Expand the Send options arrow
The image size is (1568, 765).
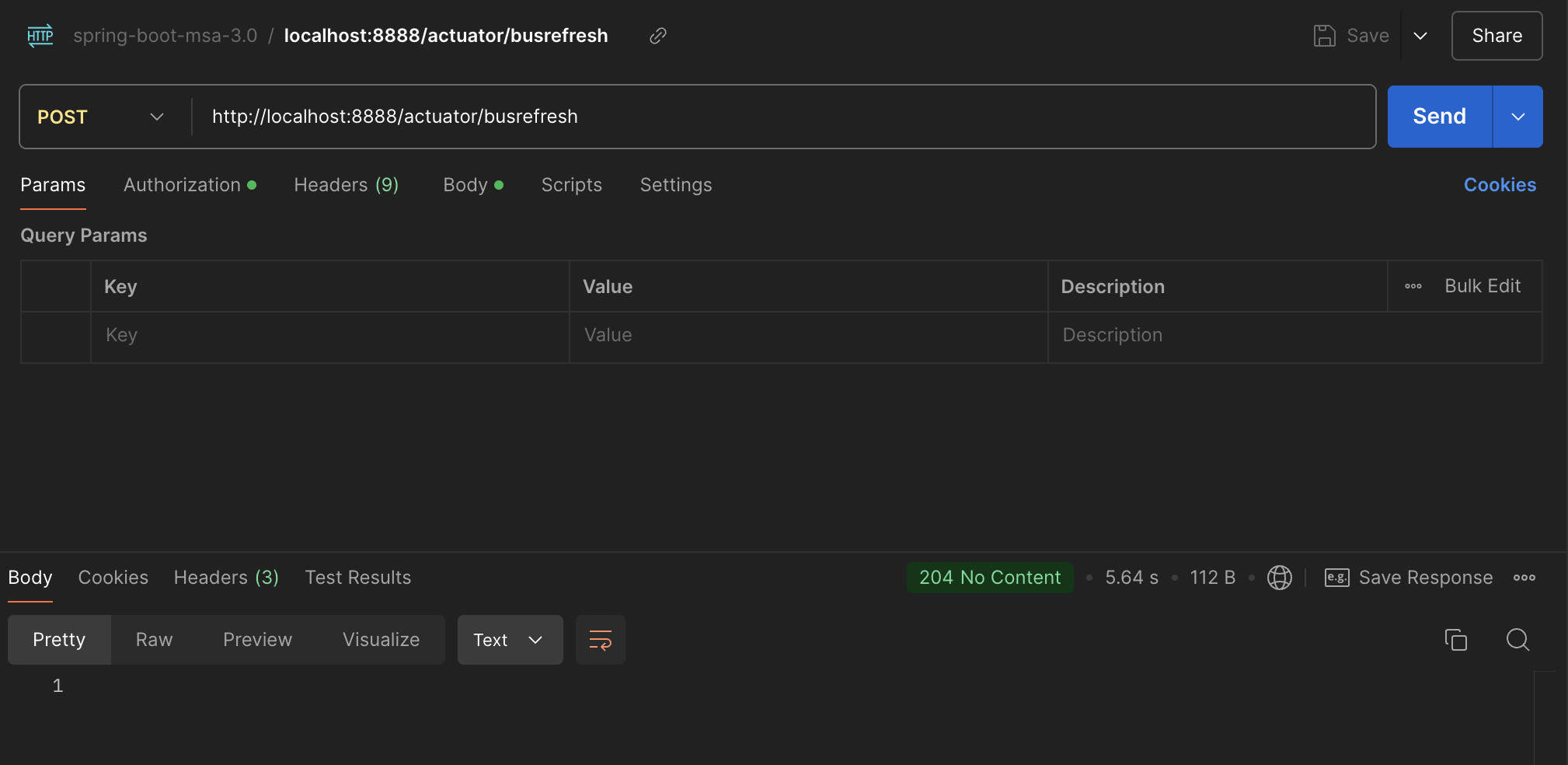click(1517, 117)
